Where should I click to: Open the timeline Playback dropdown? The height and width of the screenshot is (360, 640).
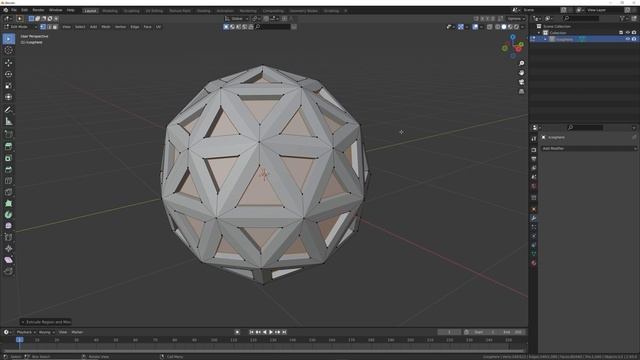point(26,332)
